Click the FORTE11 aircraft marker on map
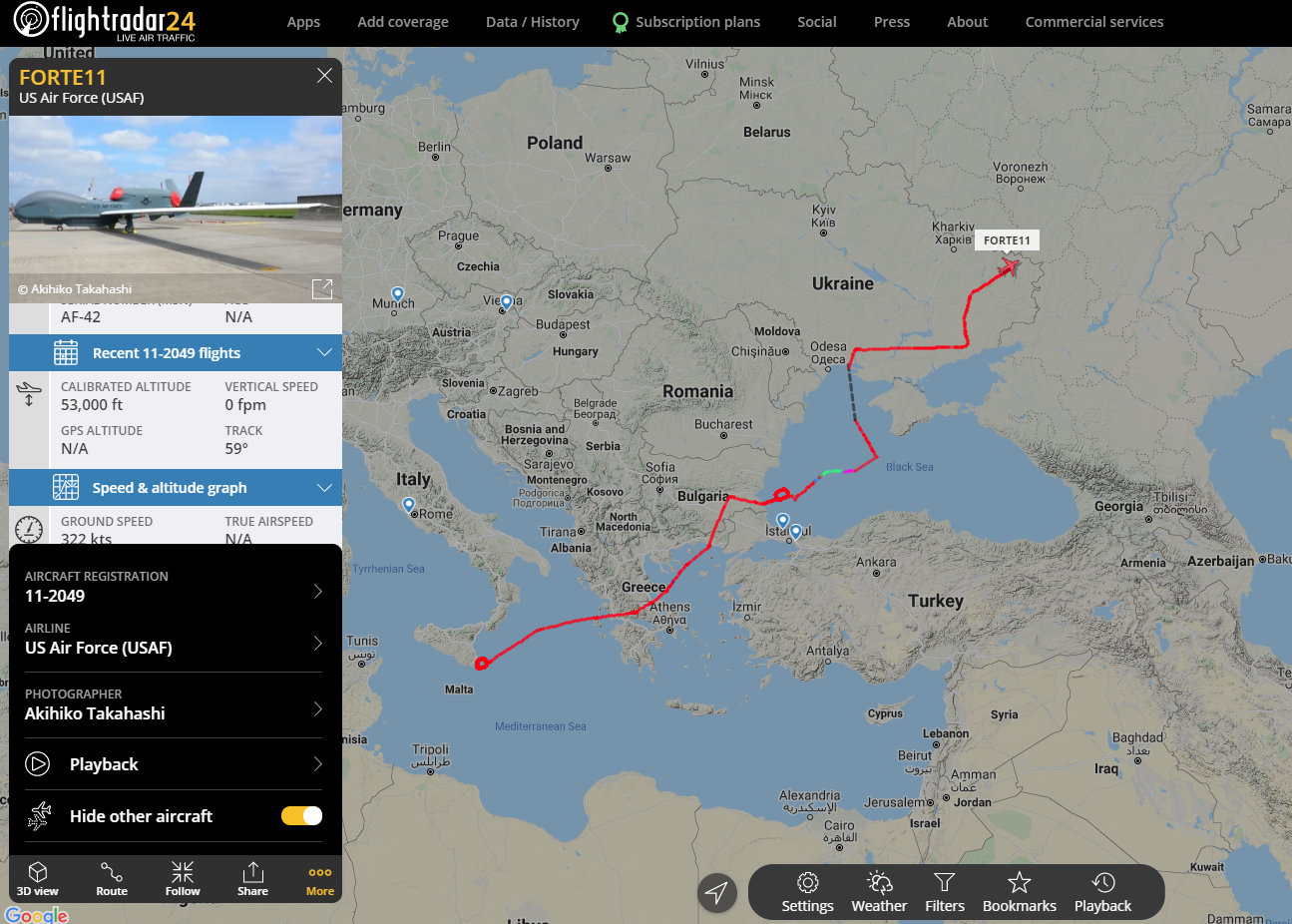Viewport: 1292px width, 924px height. tap(1009, 266)
